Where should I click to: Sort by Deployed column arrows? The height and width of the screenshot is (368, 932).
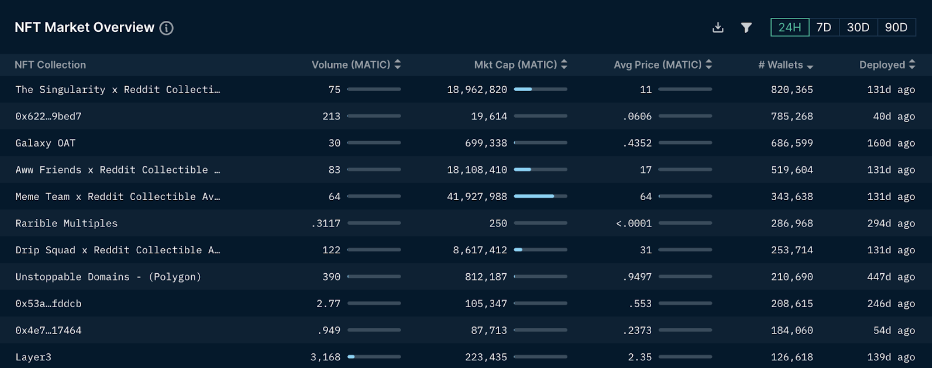click(912, 65)
